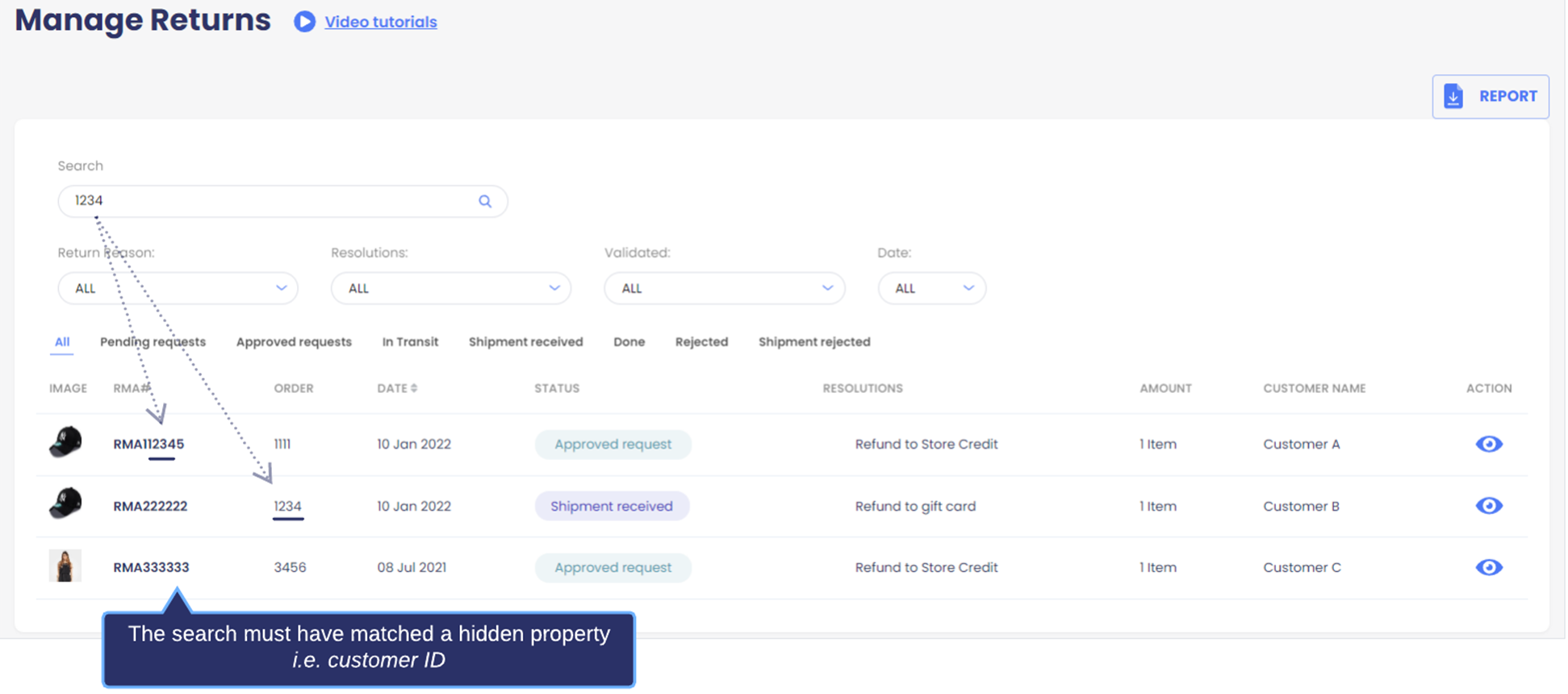Open product thumbnail for RMA333333
The width and height of the screenshot is (1568, 694).
point(65,566)
